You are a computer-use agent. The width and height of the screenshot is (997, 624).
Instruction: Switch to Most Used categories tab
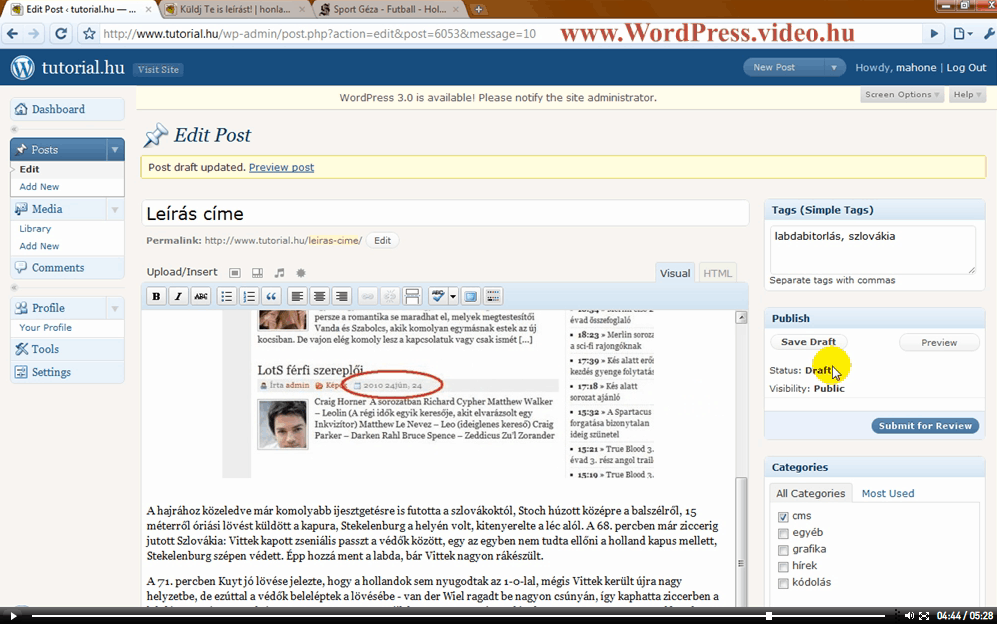887,493
